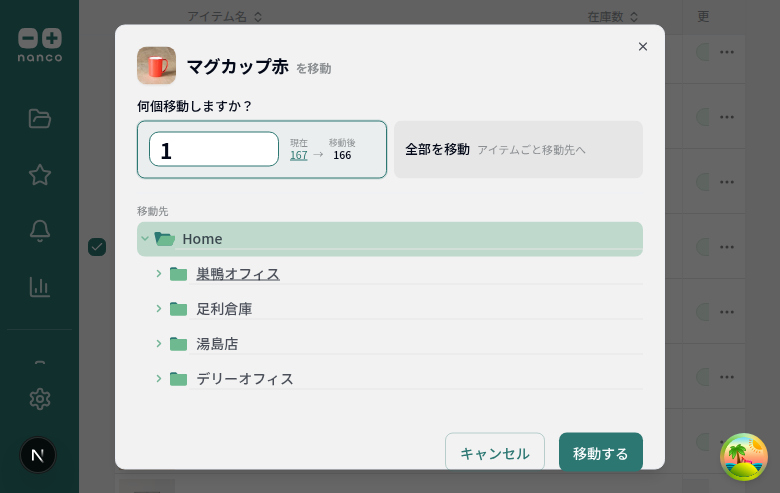This screenshot has height=493, width=780.
Task: Expand the デリーオフィス folder chevron
Action: (159, 379)
